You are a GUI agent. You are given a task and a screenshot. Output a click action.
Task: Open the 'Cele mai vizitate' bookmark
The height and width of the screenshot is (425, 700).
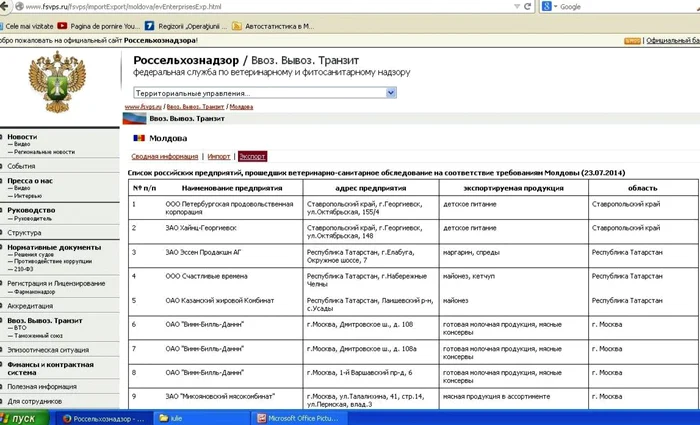point(27,26)
